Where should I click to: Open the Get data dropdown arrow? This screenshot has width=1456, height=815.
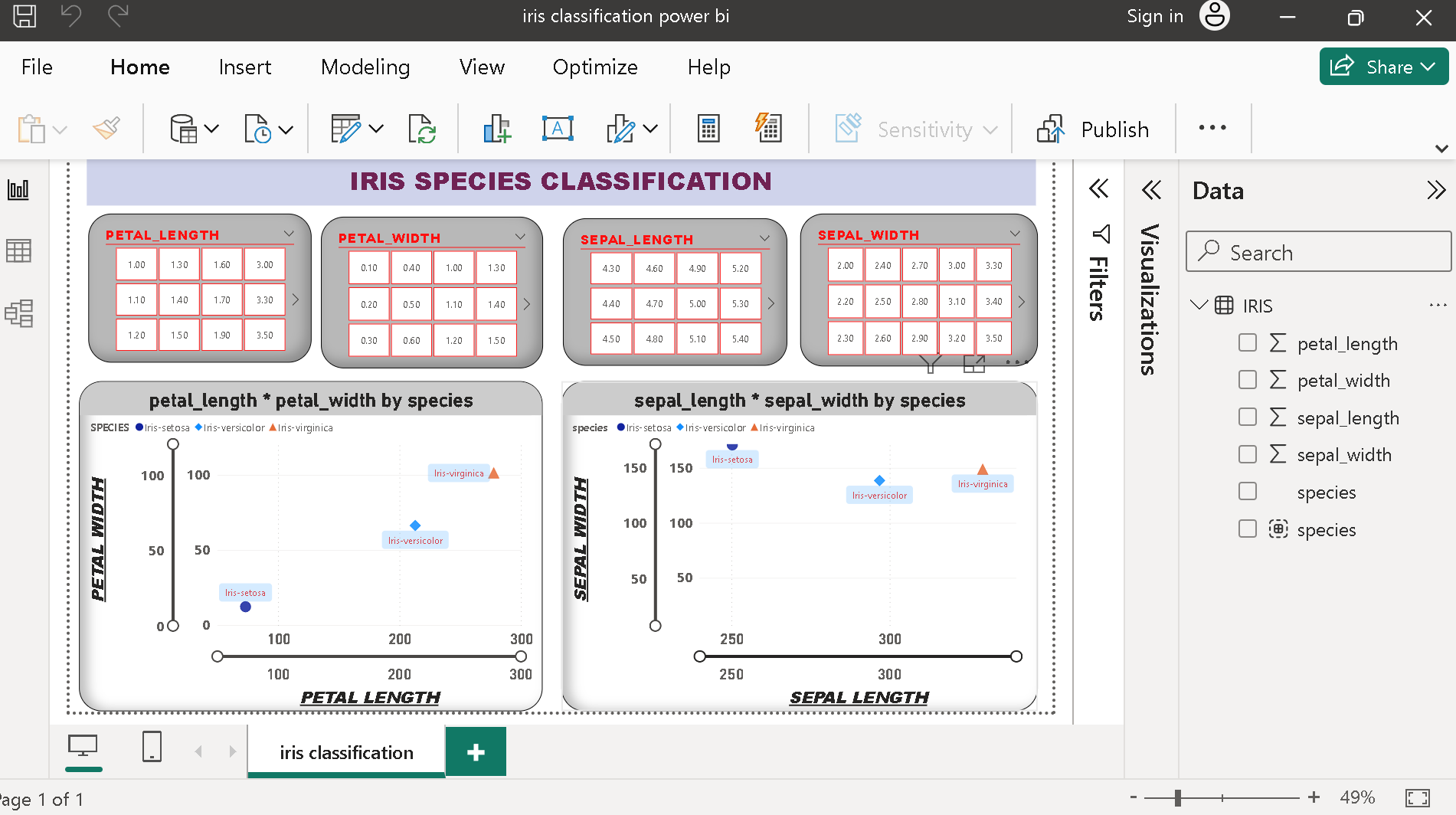(212, 129)
